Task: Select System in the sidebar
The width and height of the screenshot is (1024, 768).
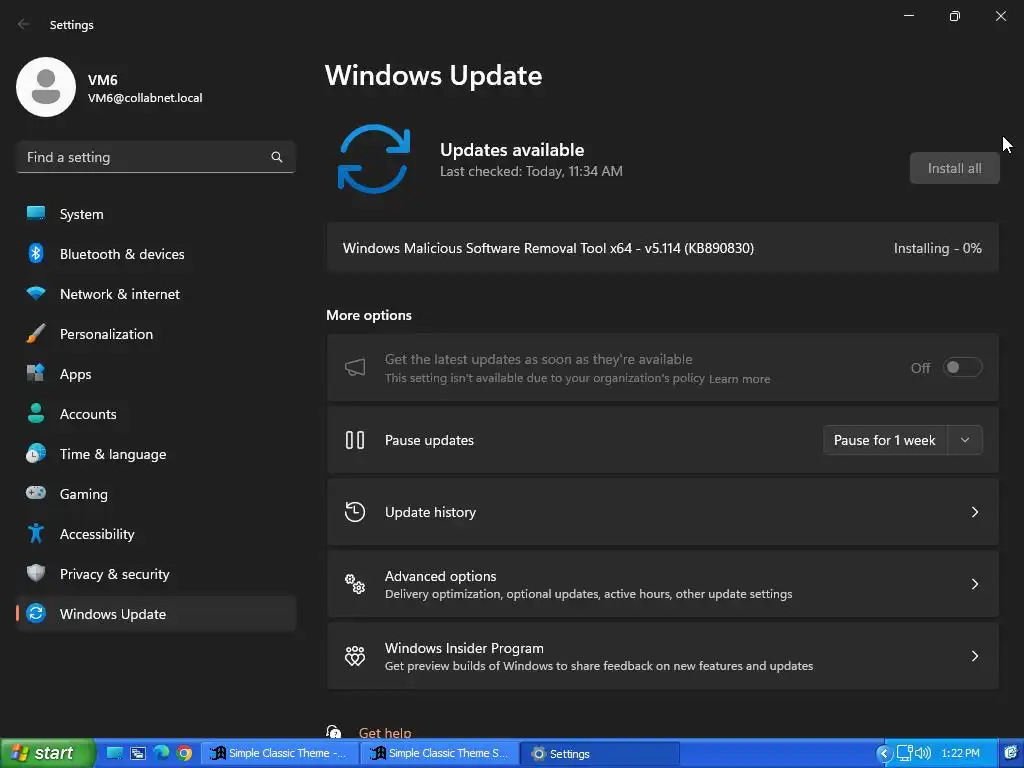Action: (155, 214)
